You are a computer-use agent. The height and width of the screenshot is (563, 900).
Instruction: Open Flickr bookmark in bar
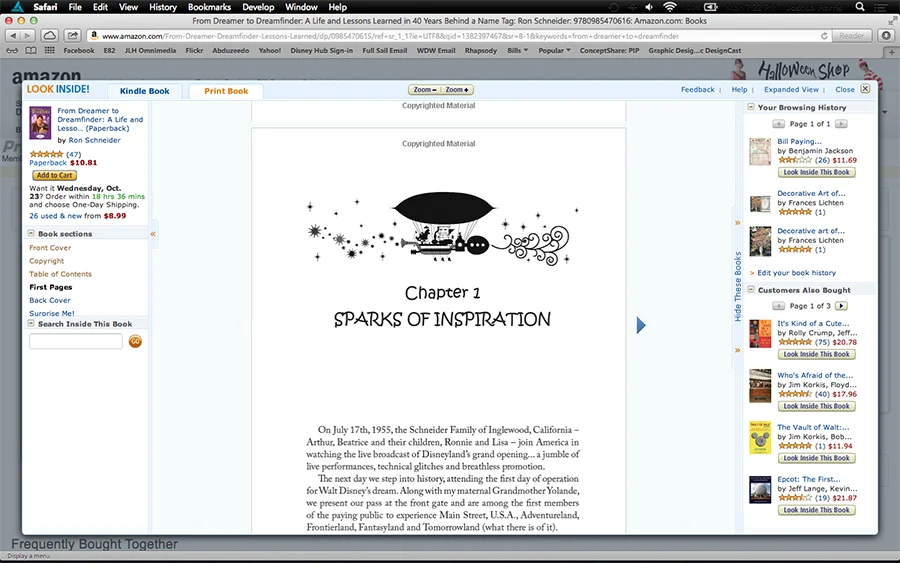click(x=194, y=51)
